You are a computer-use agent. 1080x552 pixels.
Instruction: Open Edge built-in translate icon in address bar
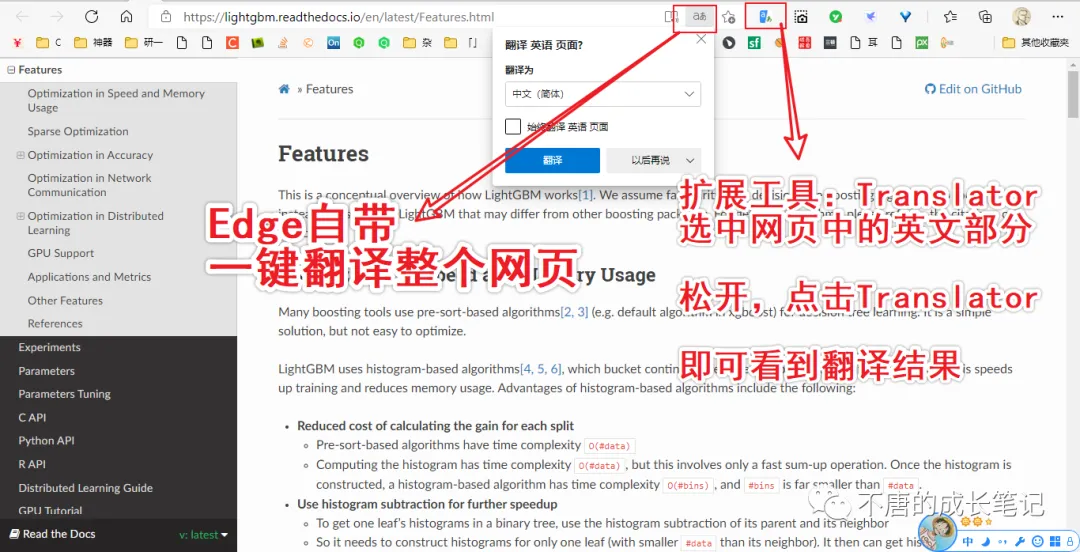tap(700, 17)
